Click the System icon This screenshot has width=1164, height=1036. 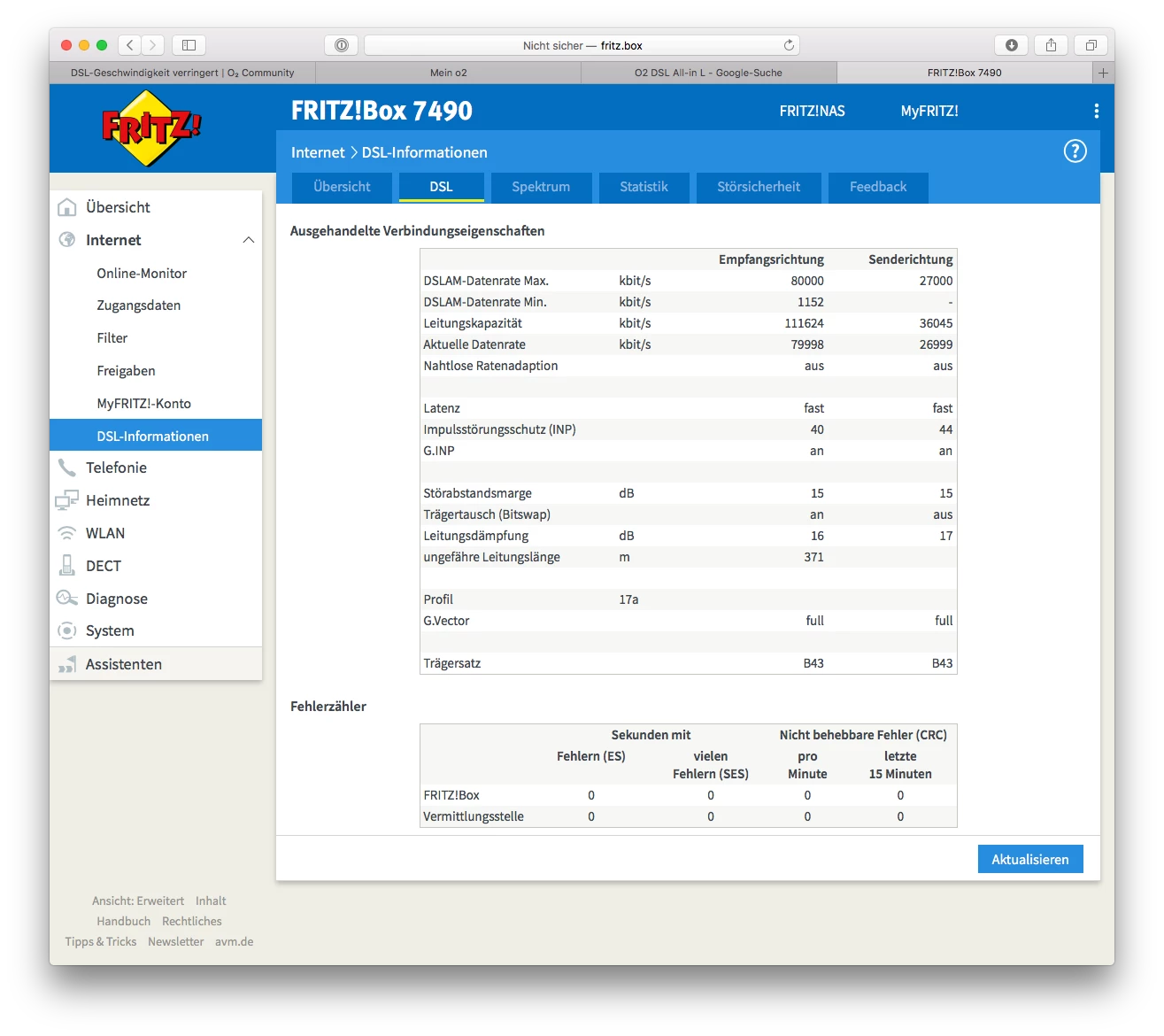(x=66, y=630)
